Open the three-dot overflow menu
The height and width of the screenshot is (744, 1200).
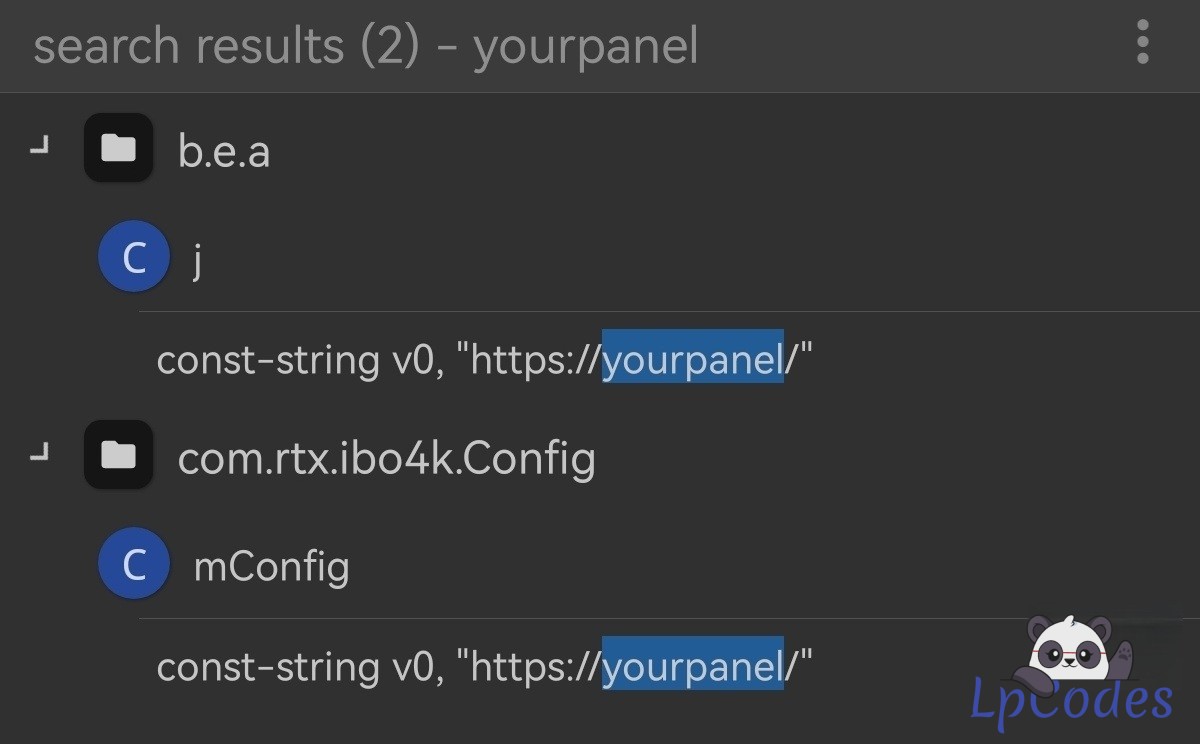[1142, 45]
